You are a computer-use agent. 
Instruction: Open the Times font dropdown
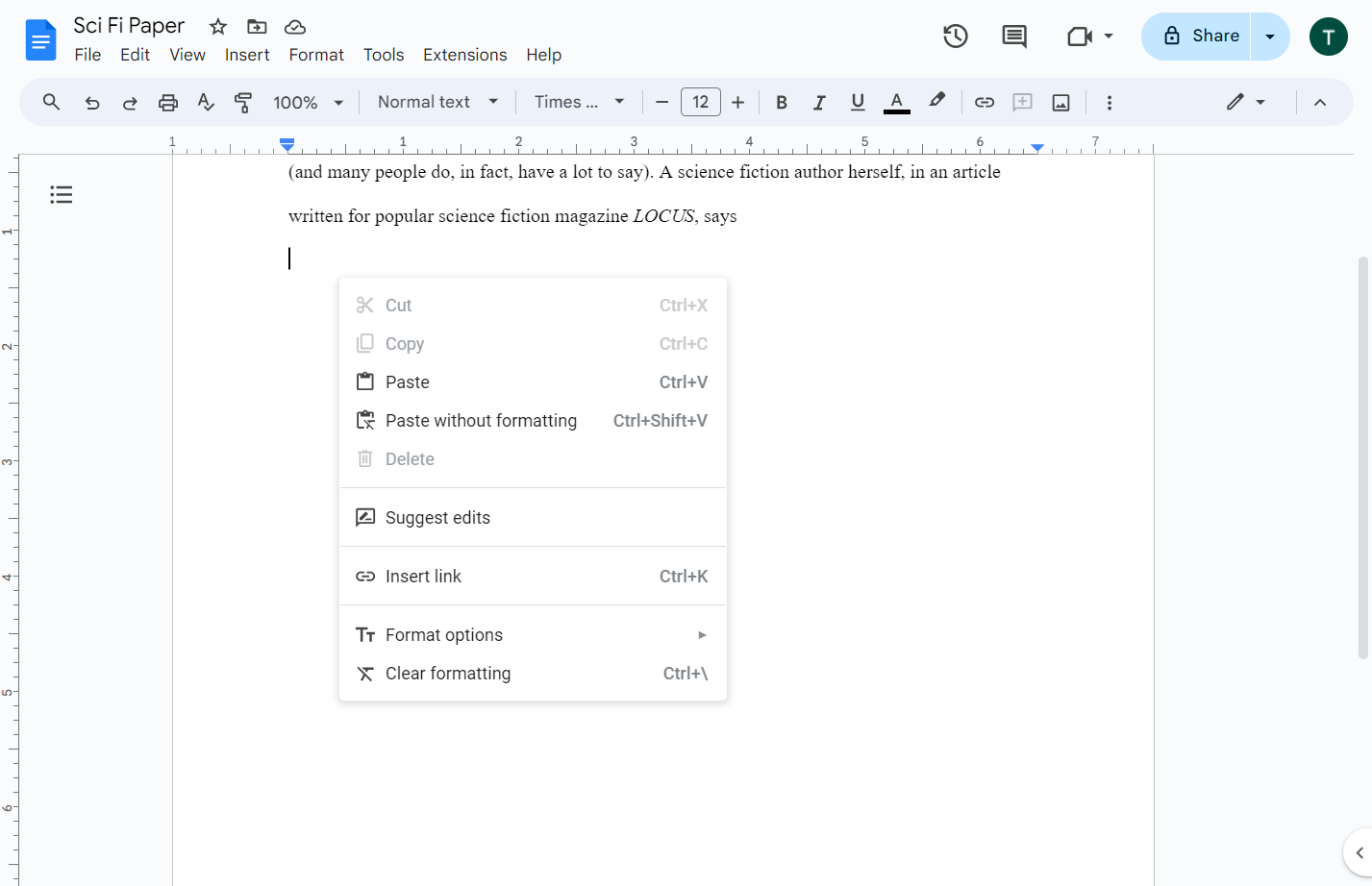tap(580, 102)
